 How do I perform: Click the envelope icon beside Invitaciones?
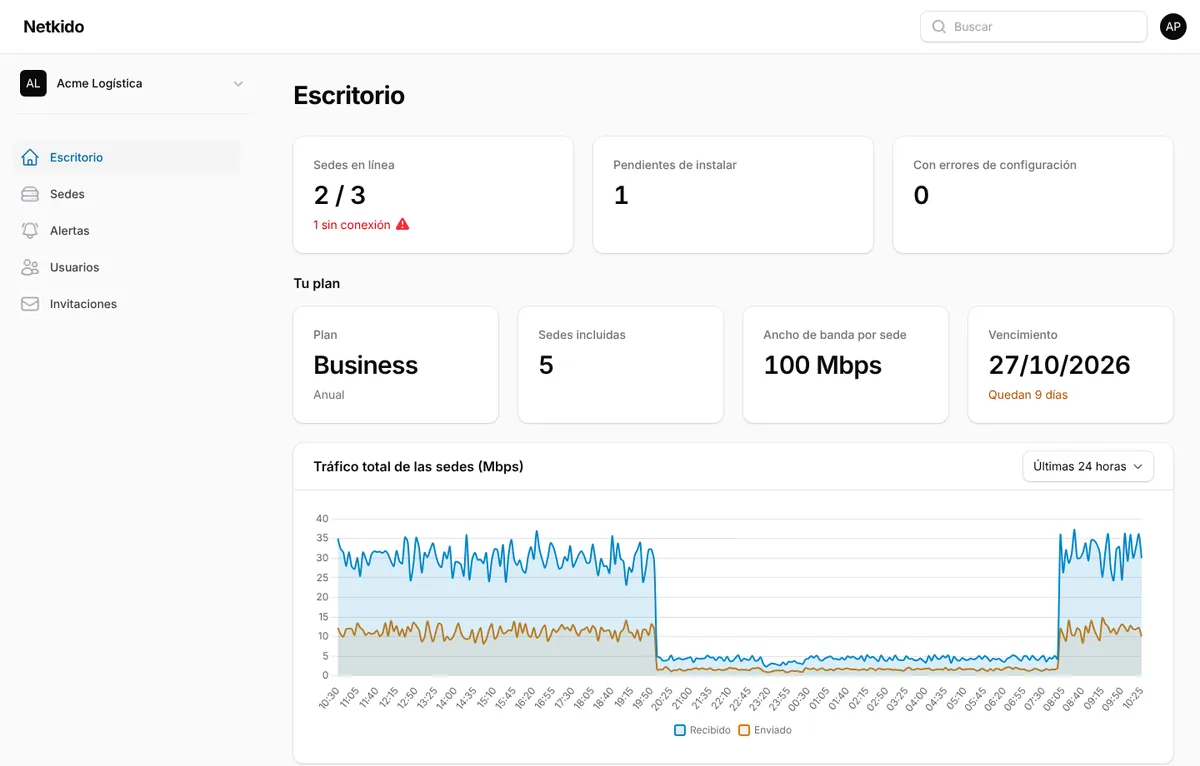tap(30, 304)
